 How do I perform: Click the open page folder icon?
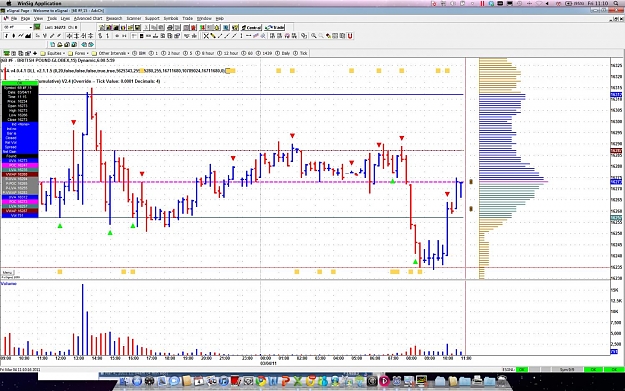pos(59,45)
